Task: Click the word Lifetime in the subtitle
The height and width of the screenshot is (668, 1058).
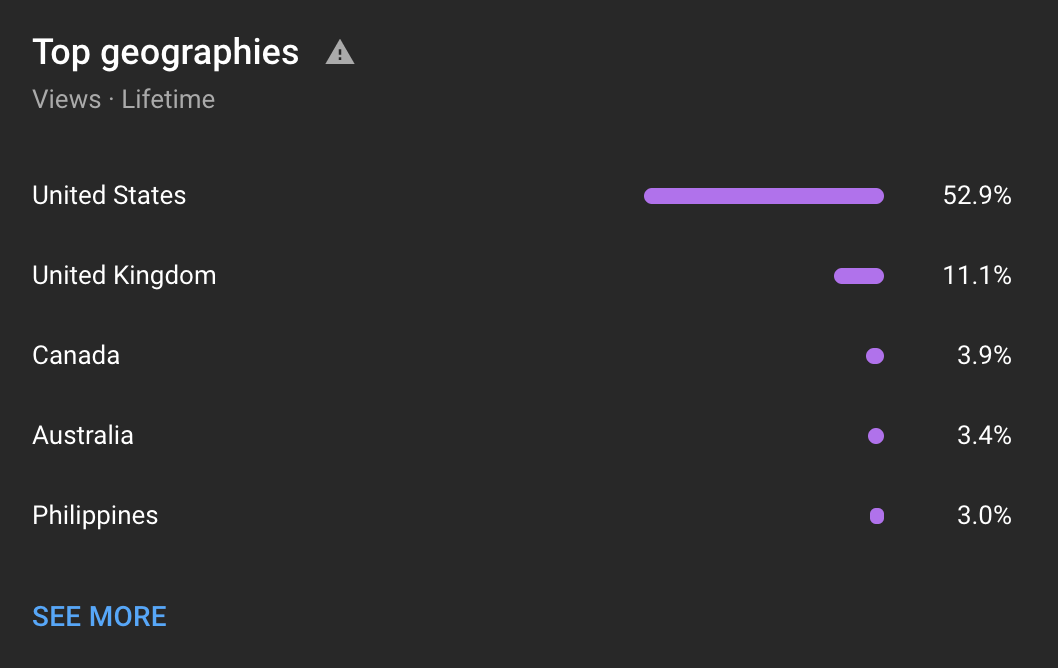Action: [168, 99]
